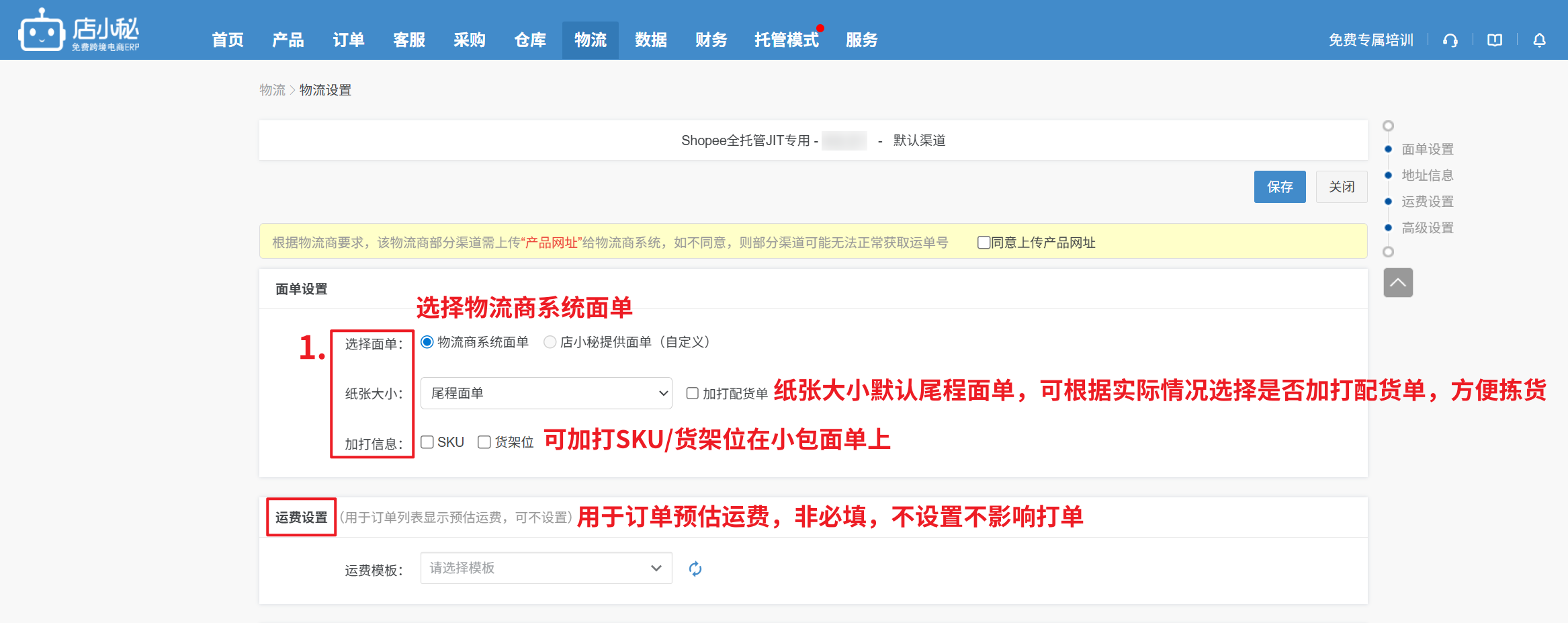Click the scroll-to-top arrow button

[1398, 282]
